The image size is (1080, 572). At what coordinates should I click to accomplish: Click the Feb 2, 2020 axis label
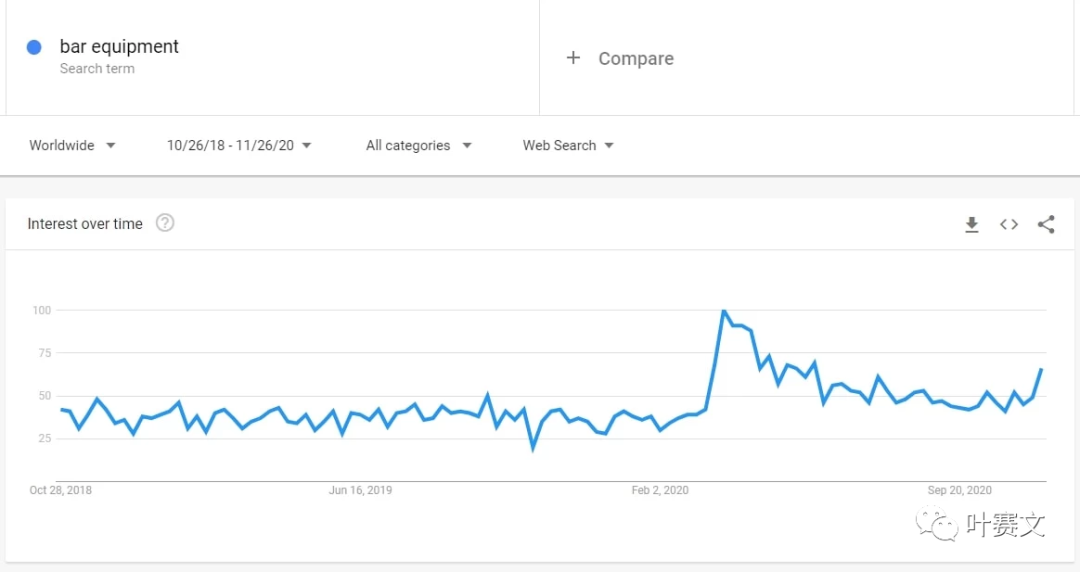(x=660, y=490)
